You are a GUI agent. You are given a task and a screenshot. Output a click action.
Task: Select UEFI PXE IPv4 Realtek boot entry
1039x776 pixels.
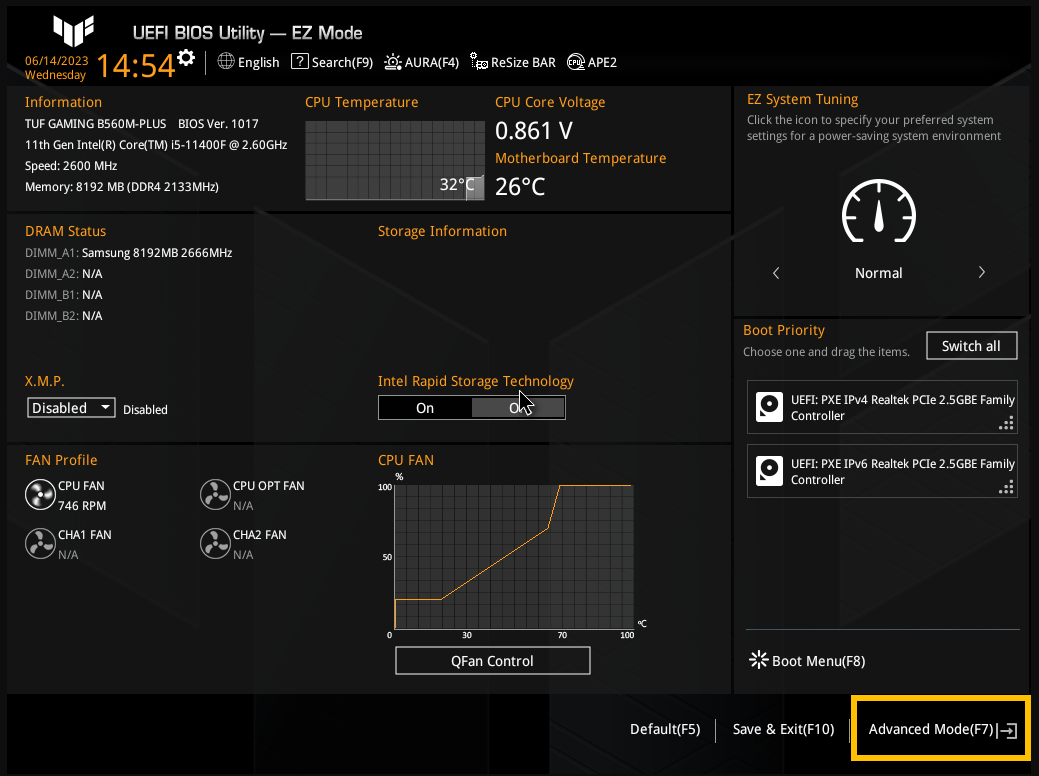(882, 407)
